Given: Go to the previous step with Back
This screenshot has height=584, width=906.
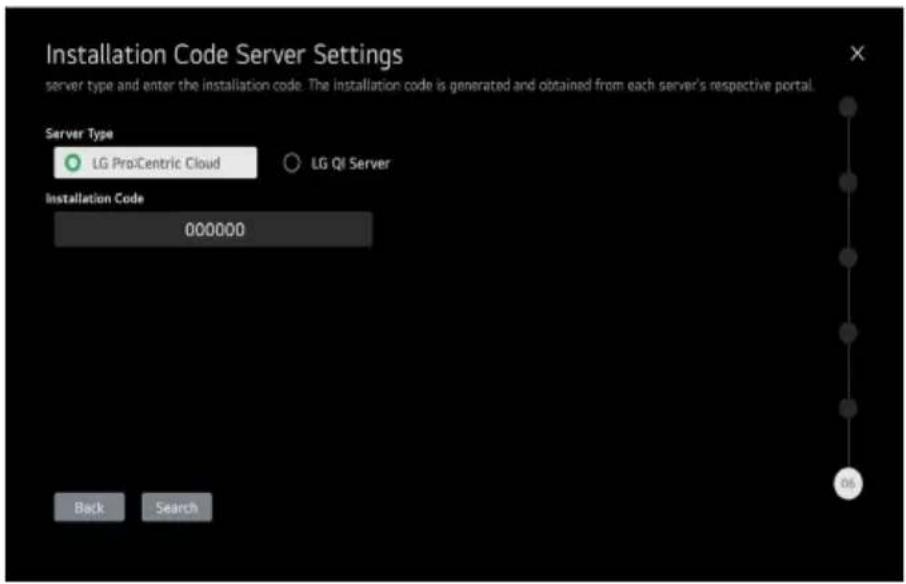Looking at the screenshot, I should pyautogui.click(x=89, y=507).
